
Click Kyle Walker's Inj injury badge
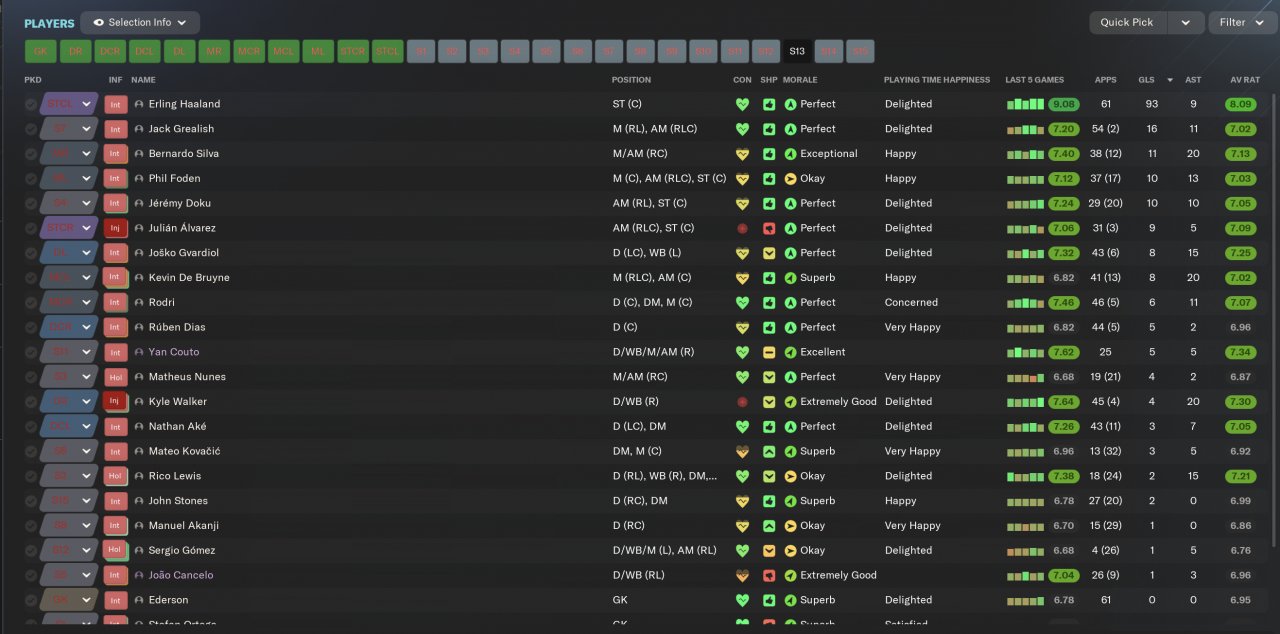[115, 401]
